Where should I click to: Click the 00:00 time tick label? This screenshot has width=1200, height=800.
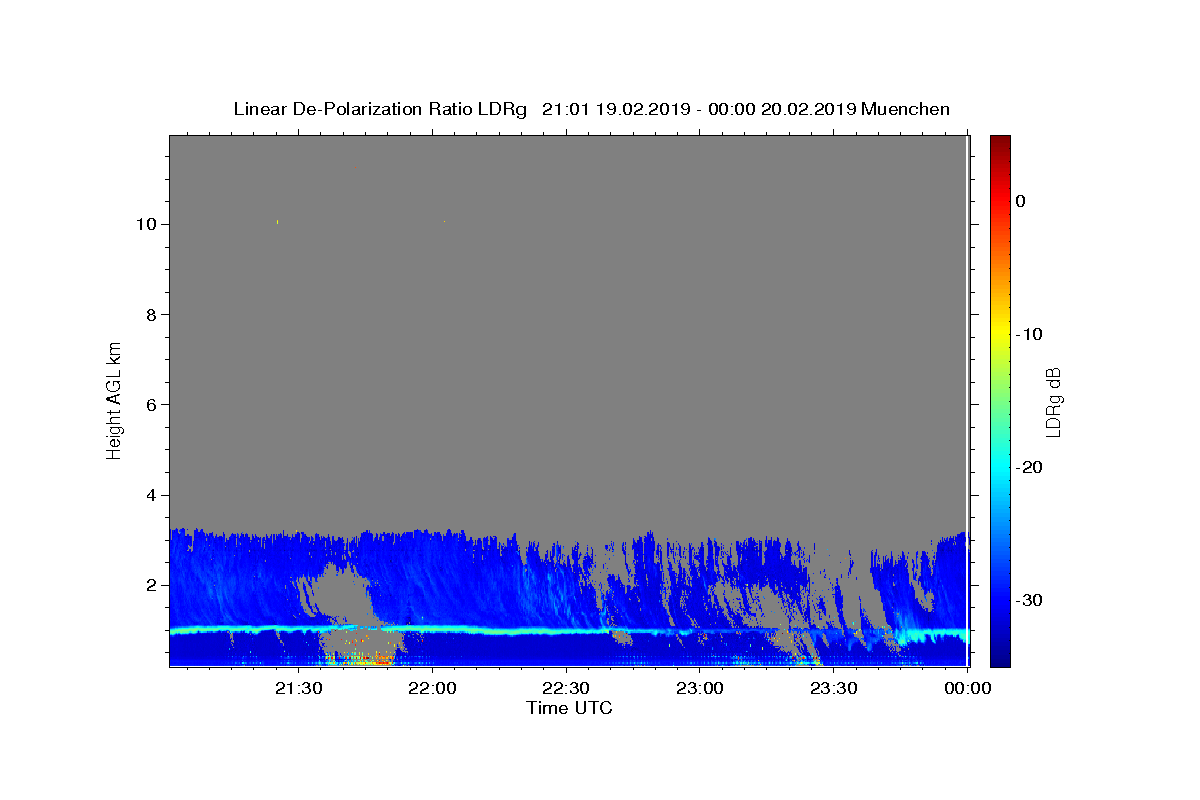(967, 688)
